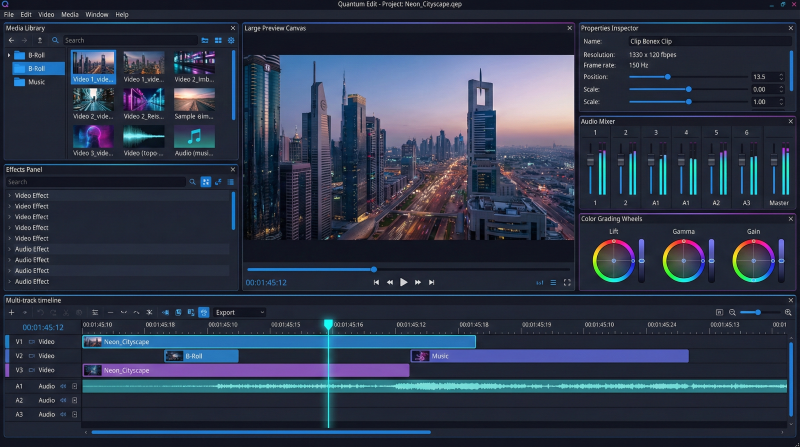Go back in the Media Library
Viewport: 800px width, 447px height.
point(11,40)
